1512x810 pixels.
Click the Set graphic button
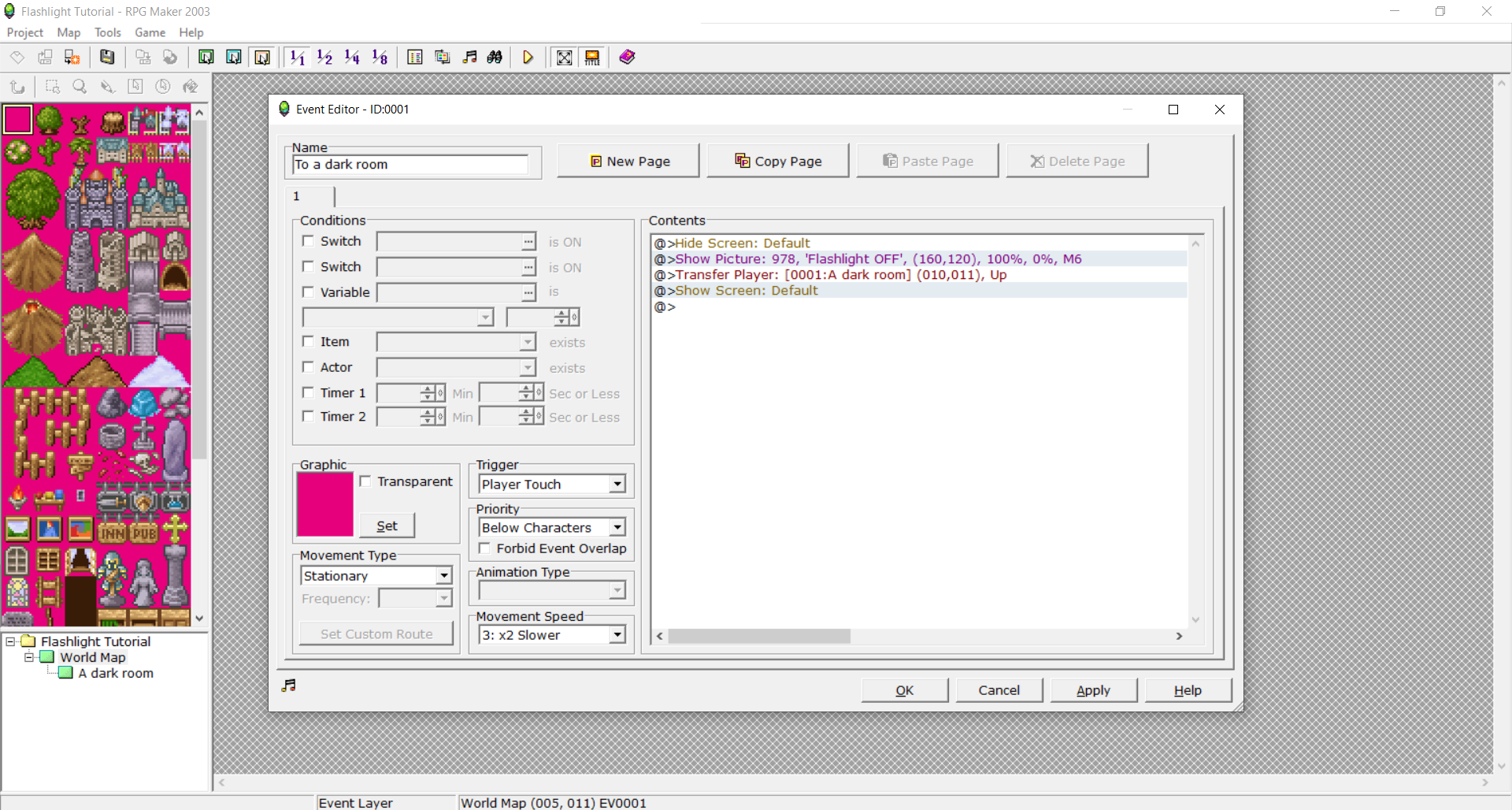click(x=387, y=526)
